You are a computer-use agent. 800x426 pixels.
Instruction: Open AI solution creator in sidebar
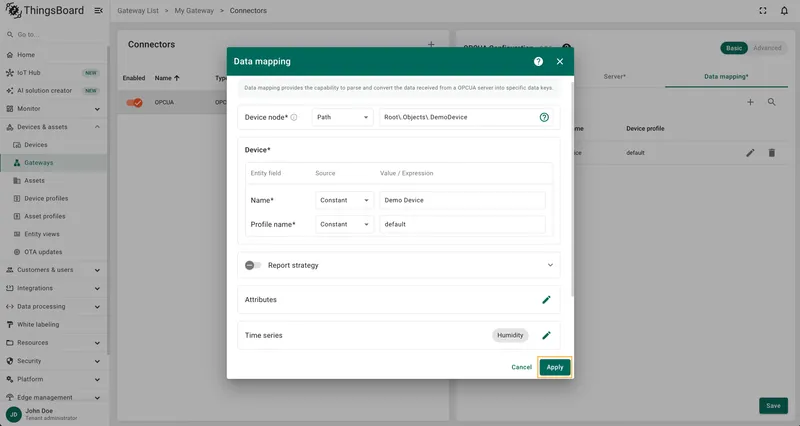[x=54, y=91]
